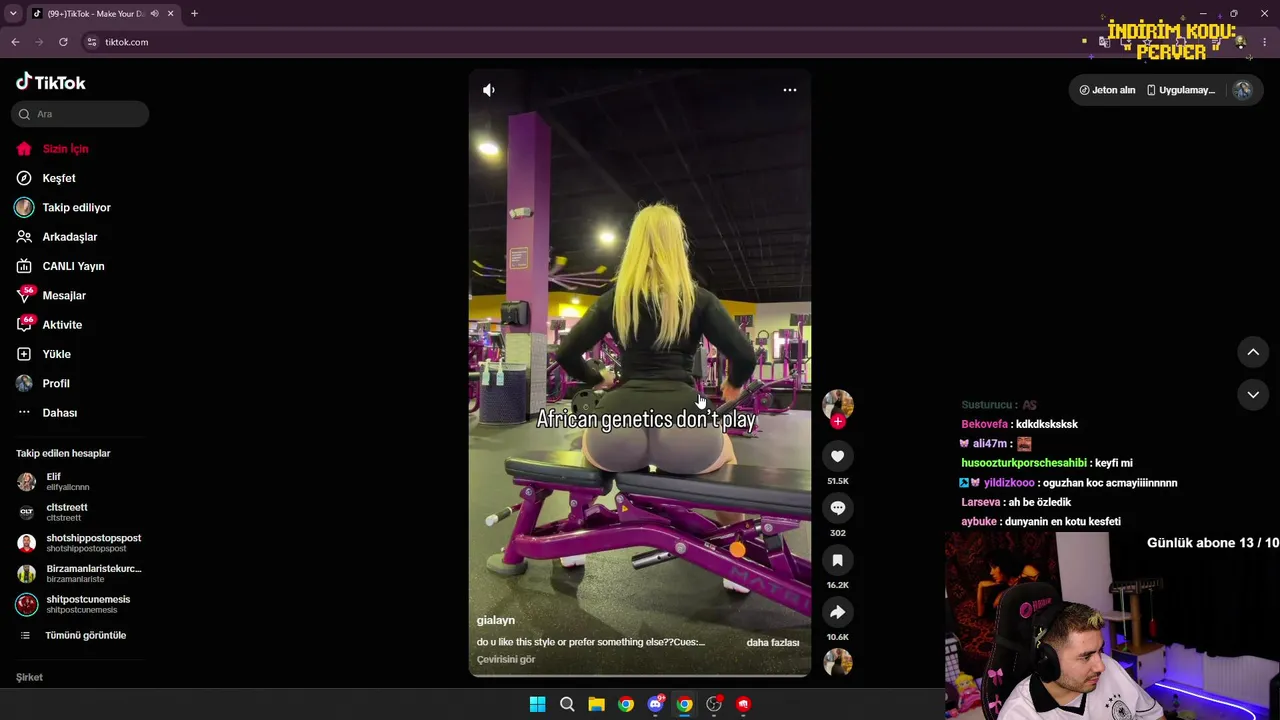Open the Windows Start menu
The width and height of the screenshot is (1280, 720).
537,704
